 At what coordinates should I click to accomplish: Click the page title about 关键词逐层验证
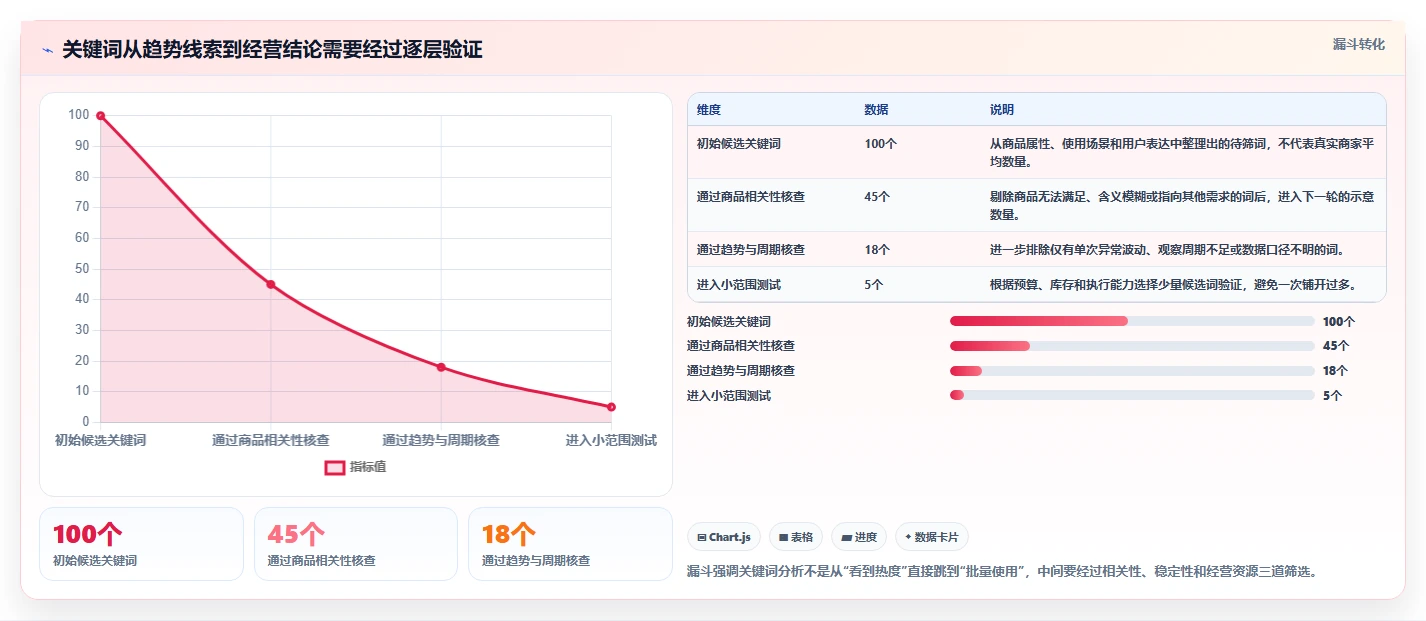tap(272, 50)
